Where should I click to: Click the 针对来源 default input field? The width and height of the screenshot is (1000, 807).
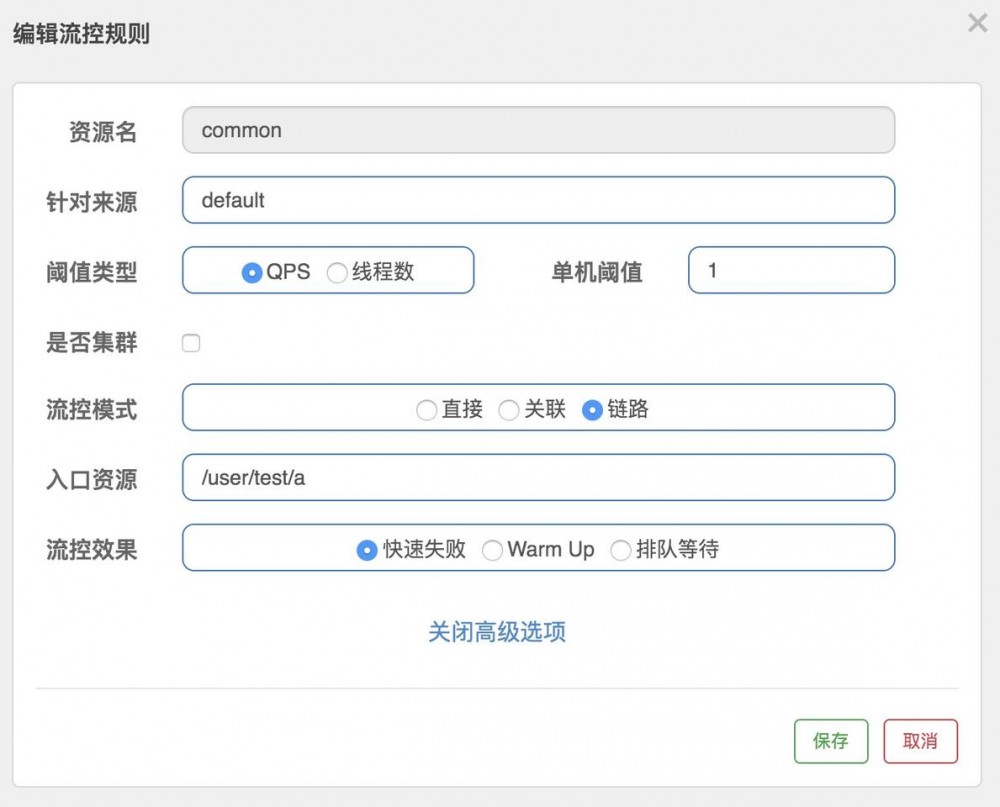(x=538, y=200)
